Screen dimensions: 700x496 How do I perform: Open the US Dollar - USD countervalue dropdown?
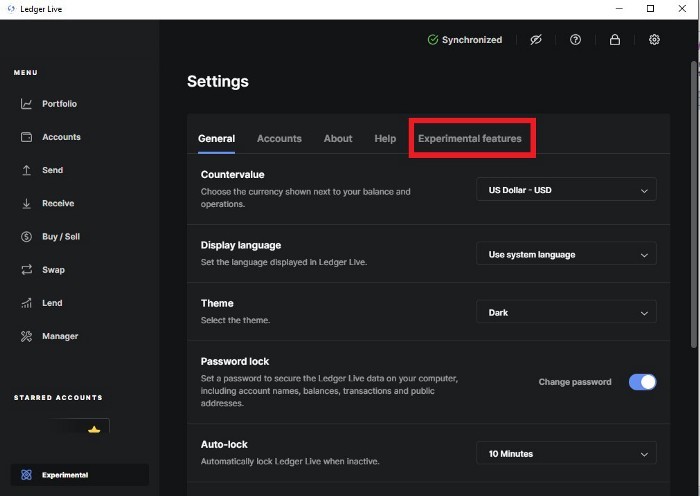[566, 190]
